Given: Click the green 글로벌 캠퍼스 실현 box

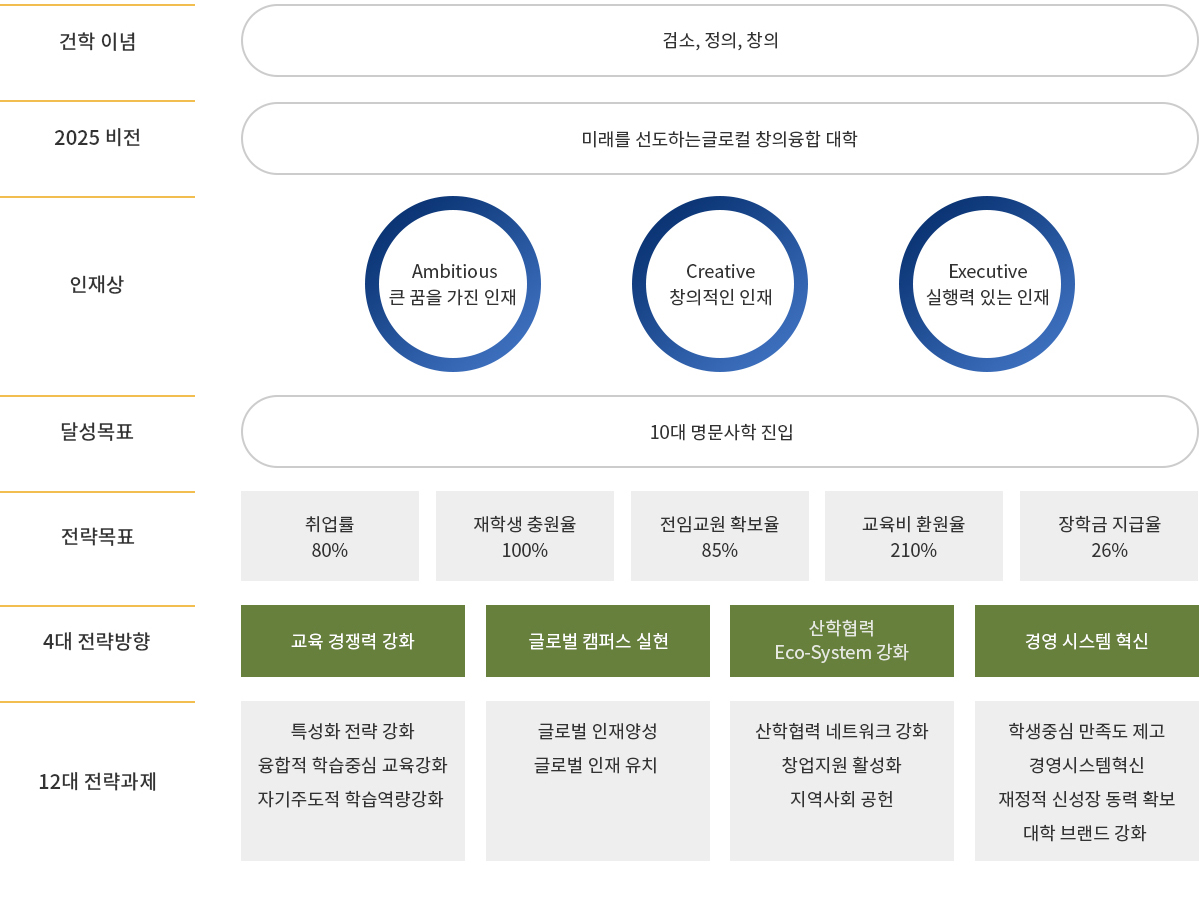Looking at the screenshot, I should coord(598,641).
